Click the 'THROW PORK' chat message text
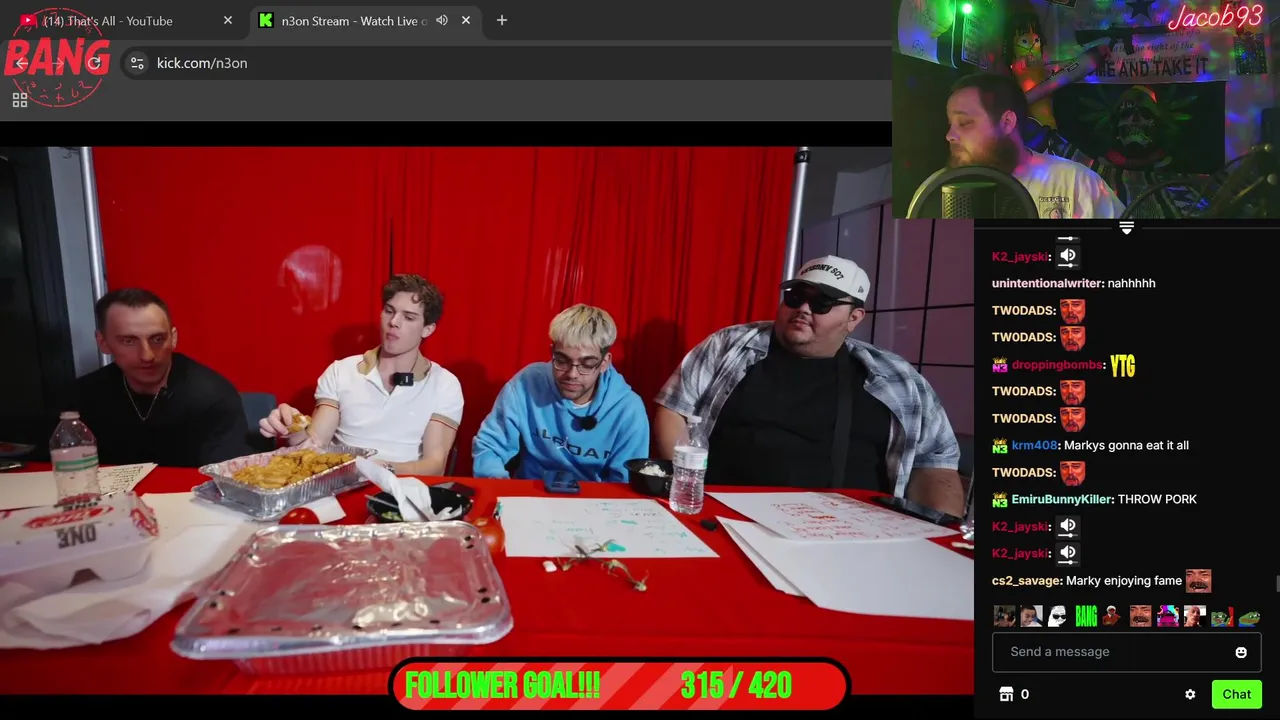The image size is (1280, 720). click(1157, 499)
